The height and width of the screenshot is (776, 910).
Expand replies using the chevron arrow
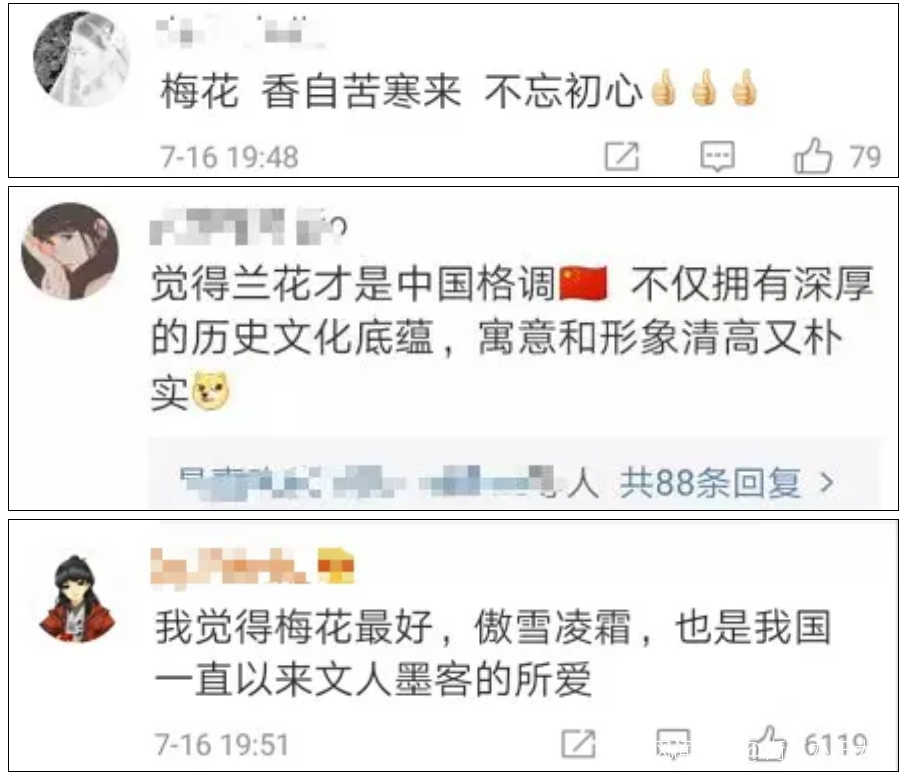click(827, 482)
